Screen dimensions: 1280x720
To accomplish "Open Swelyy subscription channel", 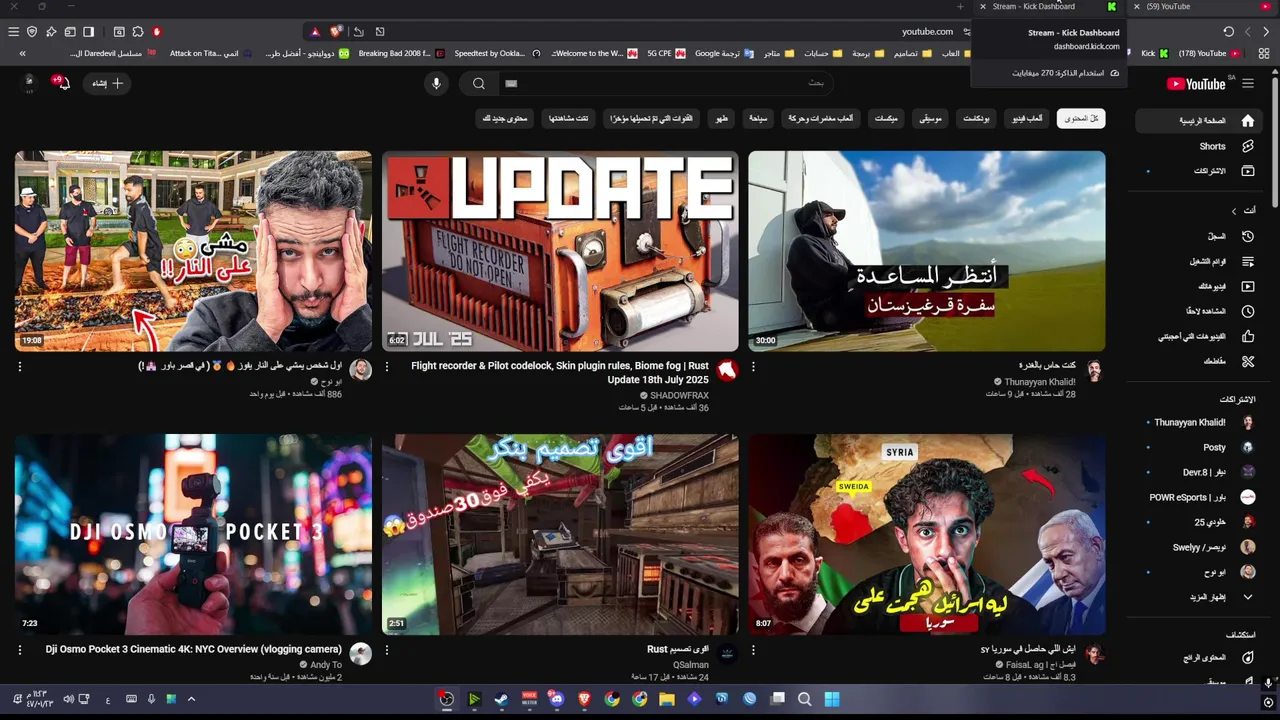I will point(1200,547).
